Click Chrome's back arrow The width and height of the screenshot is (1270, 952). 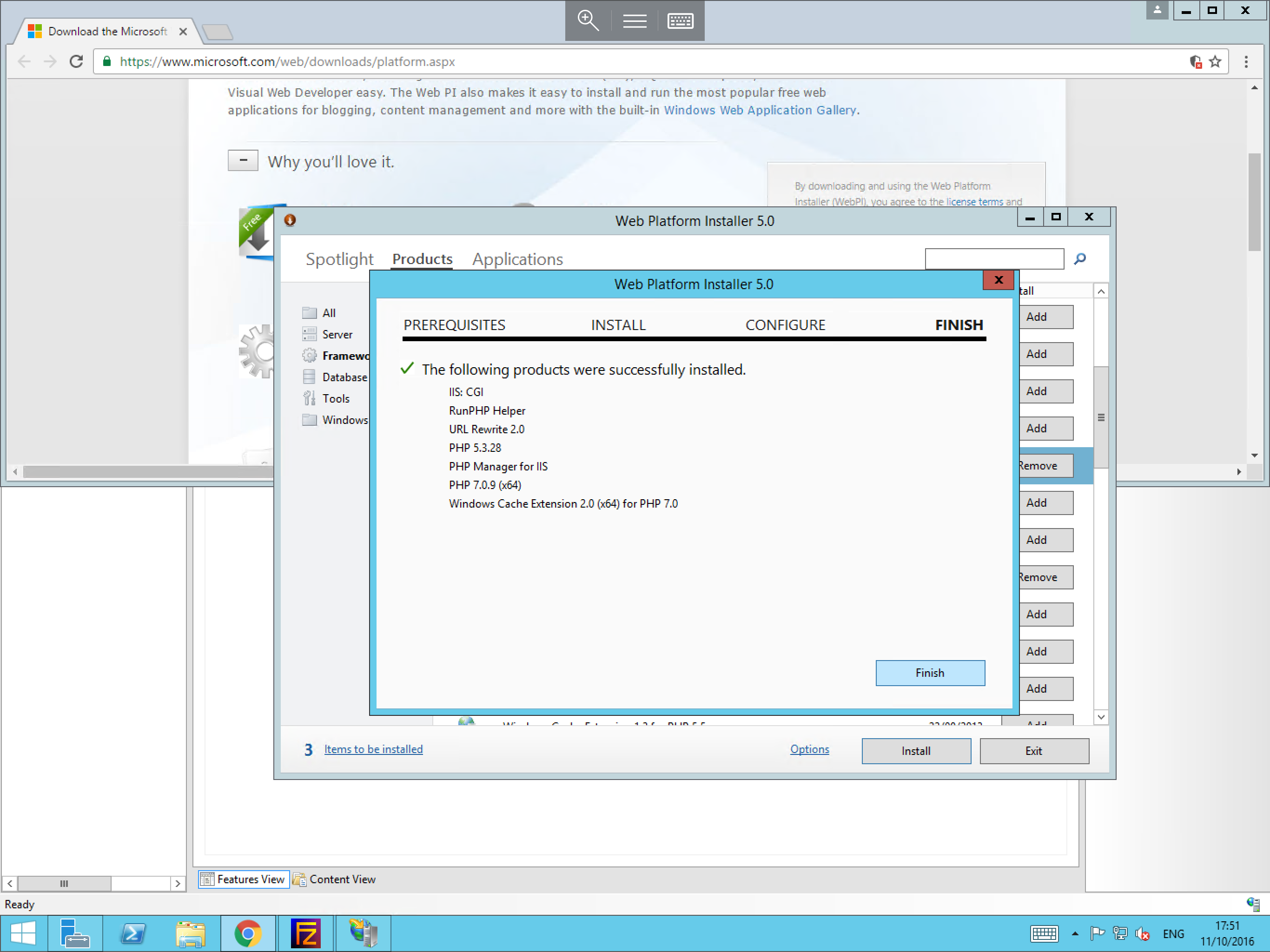click(24, 61)
